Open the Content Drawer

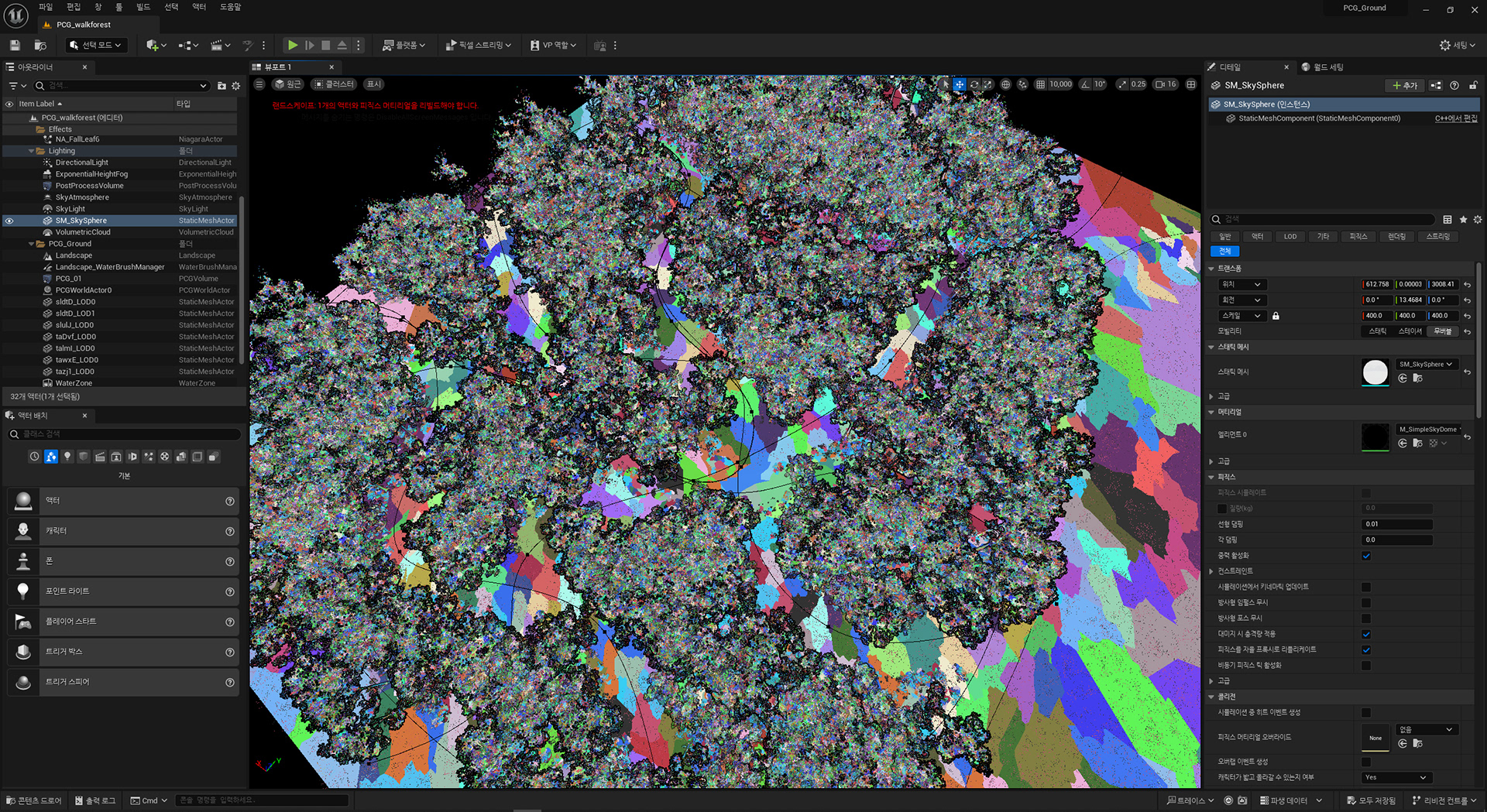click(34, 800)
